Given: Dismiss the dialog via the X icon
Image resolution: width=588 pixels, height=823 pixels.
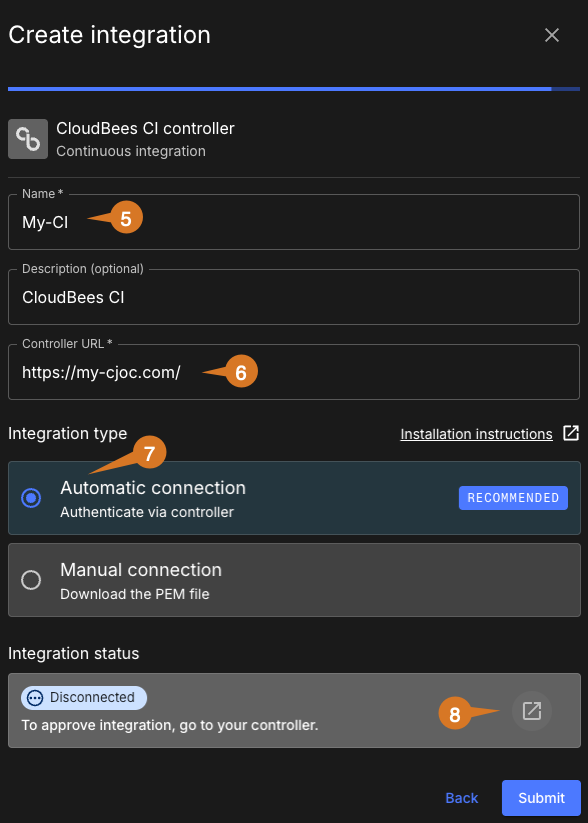Looking at the screenshot, I should tap(551, 35).
